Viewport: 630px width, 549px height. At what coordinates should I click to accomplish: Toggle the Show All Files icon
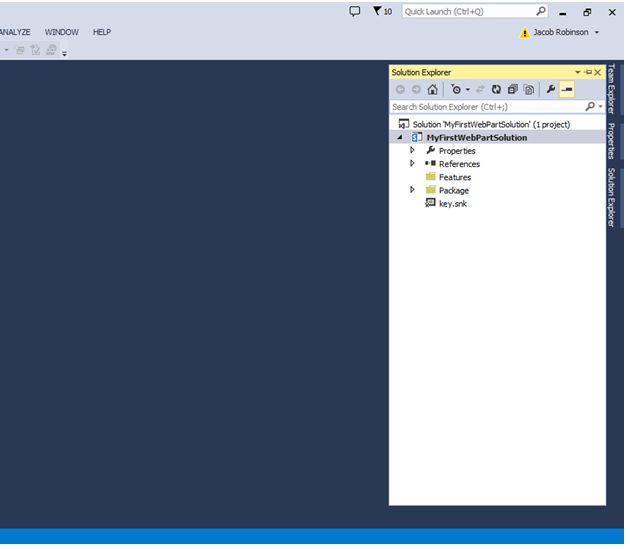(529, 89)
